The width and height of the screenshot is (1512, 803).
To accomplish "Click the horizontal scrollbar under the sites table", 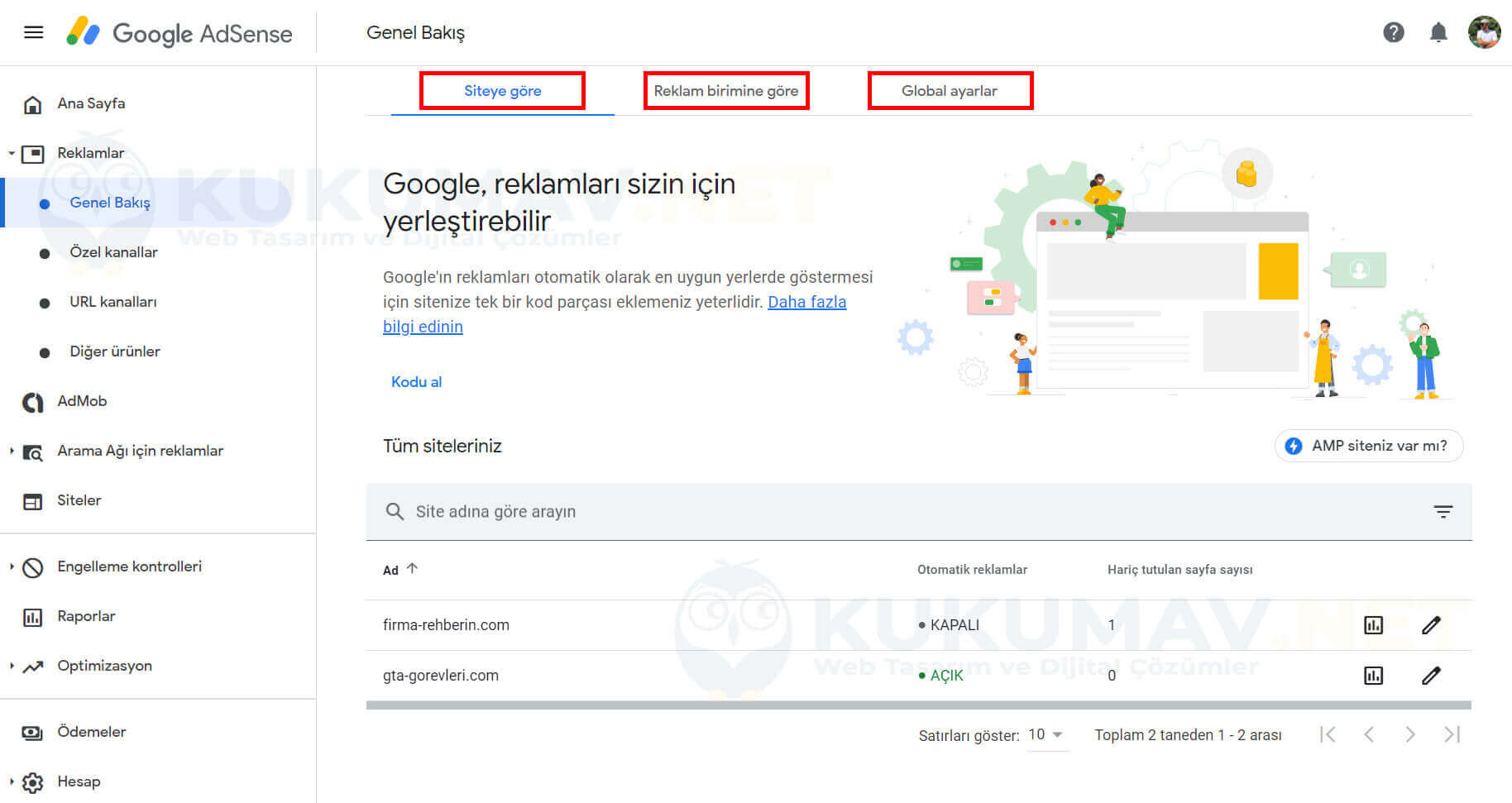I will point(918,705).
